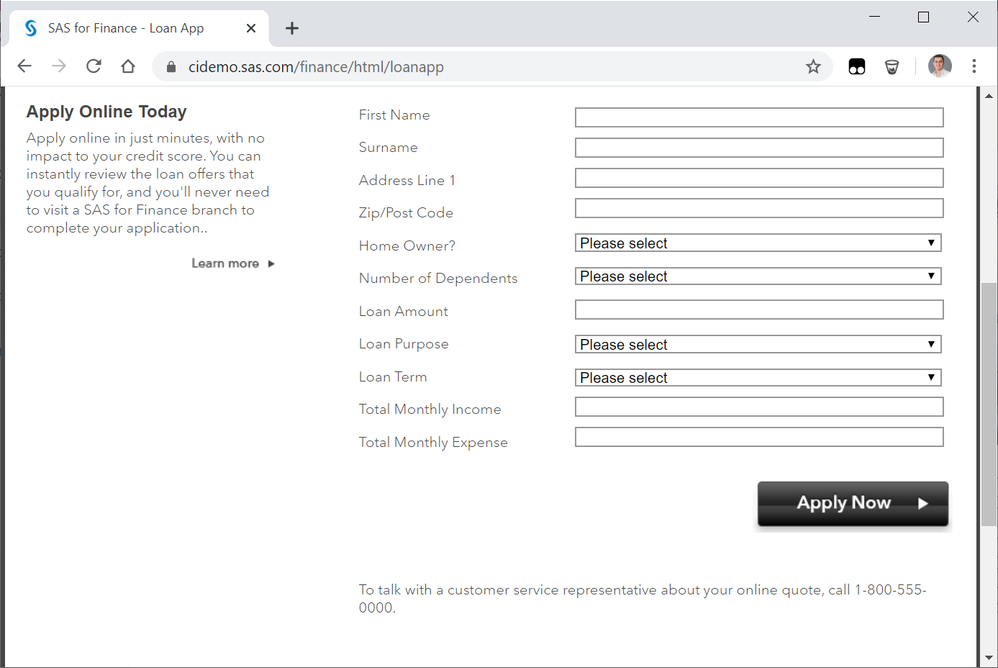Reload the loan application page
Image resolution: width=998 pixels, height=668 pixels.
click(94, 66)
